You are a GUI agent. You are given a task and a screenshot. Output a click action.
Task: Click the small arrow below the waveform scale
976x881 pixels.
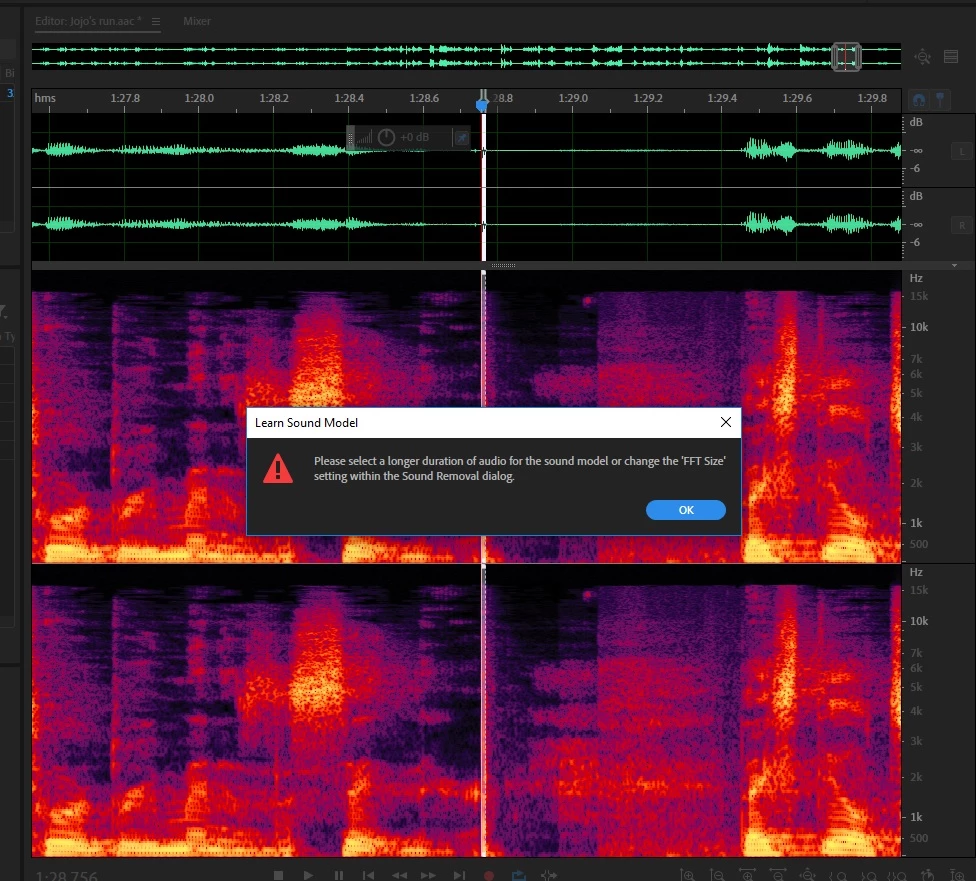[x=955, y=266]
